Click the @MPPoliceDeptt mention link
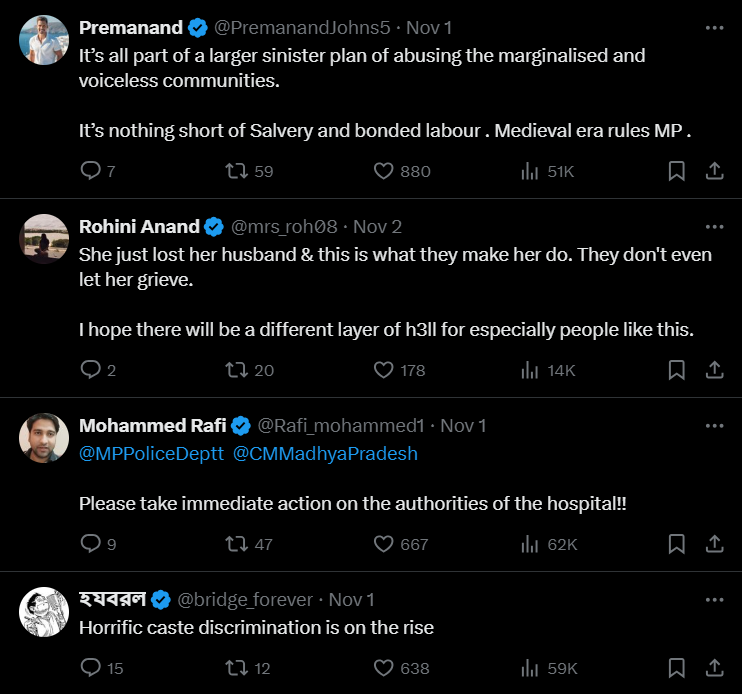The height and width of the screenshot is (694, 742). (151, 453)
